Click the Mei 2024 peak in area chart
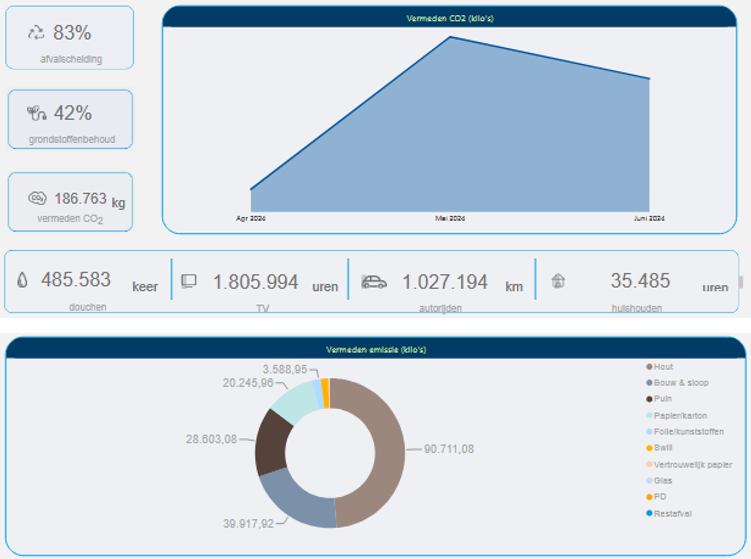Viewport: 751px width, 559px height. tap(450, 38)
